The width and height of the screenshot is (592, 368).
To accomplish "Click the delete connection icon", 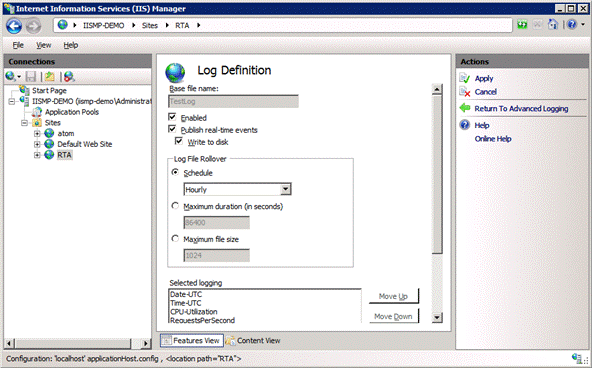I will 69,77.
